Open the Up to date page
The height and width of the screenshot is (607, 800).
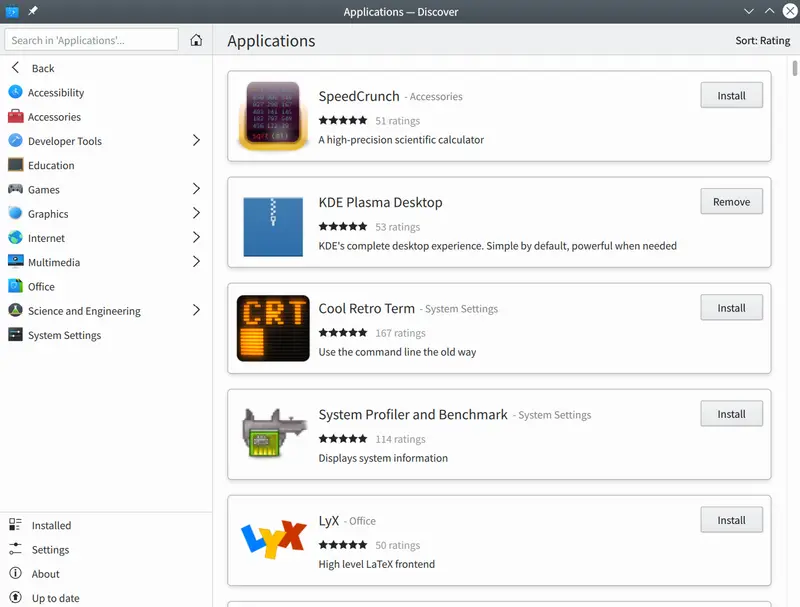click(106, 598)
